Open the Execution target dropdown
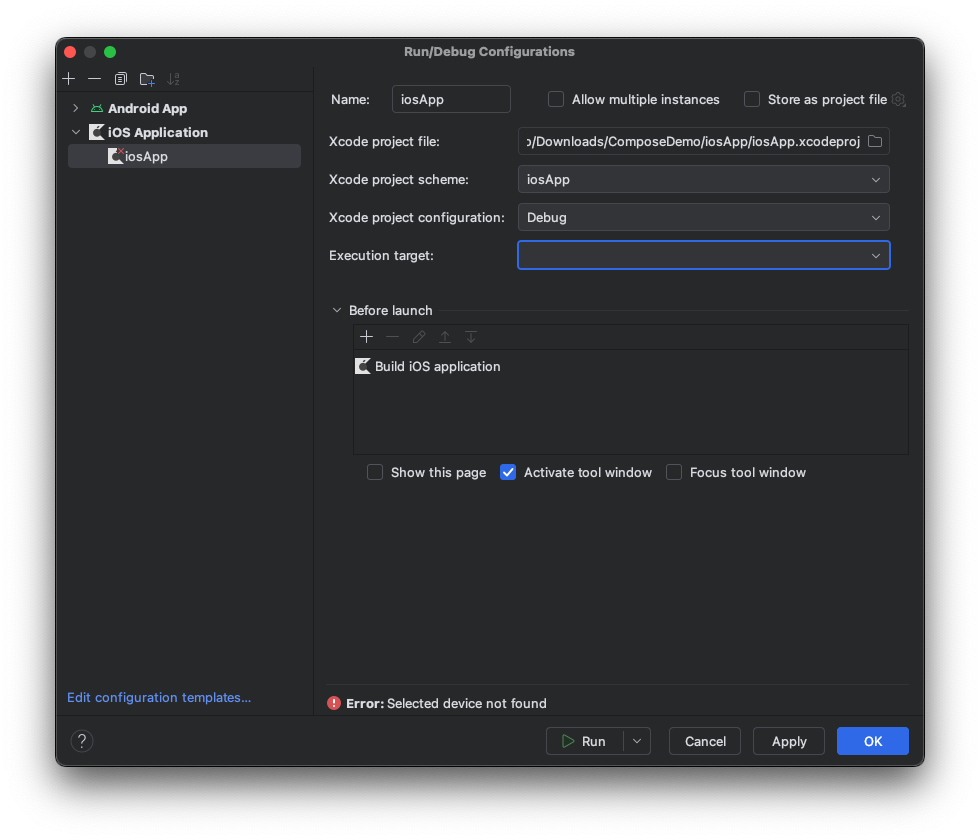This screenshot has width=980, height=840. click(x=703, y=255)
